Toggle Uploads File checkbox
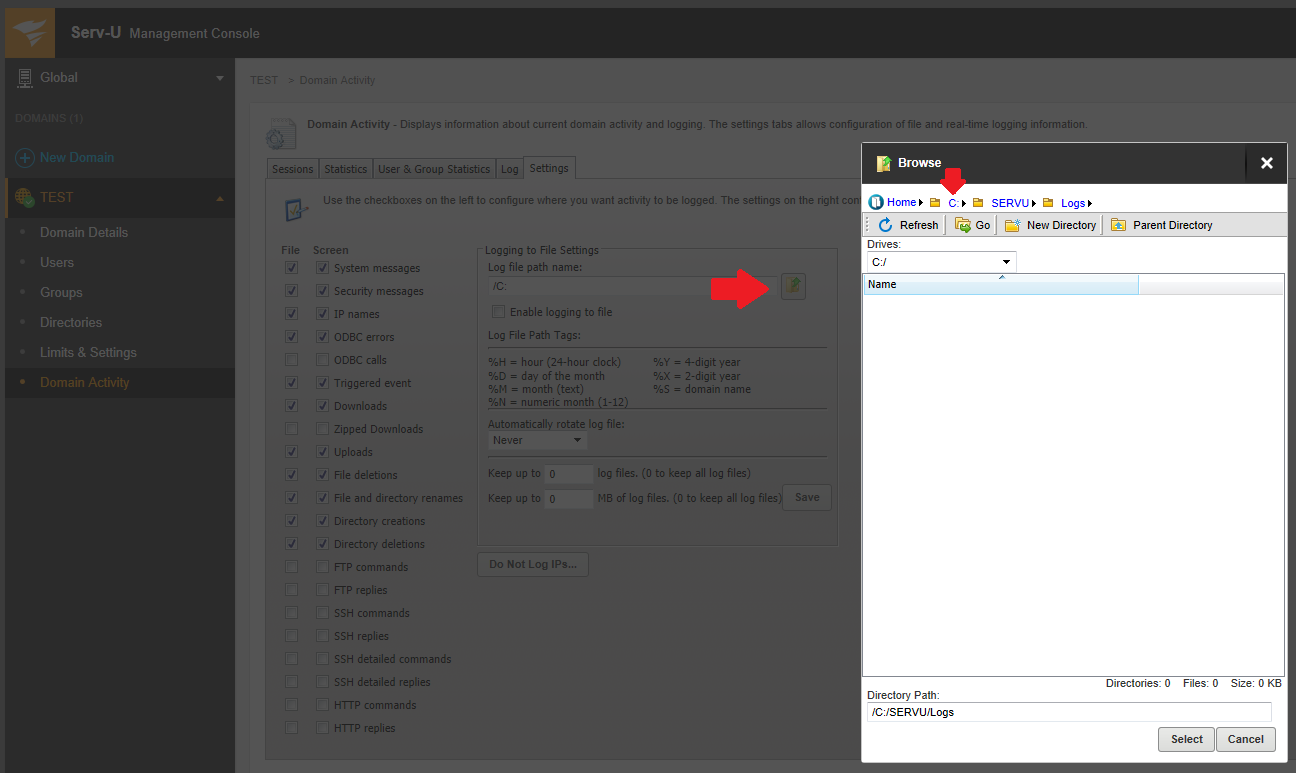Viewport: 1296px width, 773px height. pos(291,452)
